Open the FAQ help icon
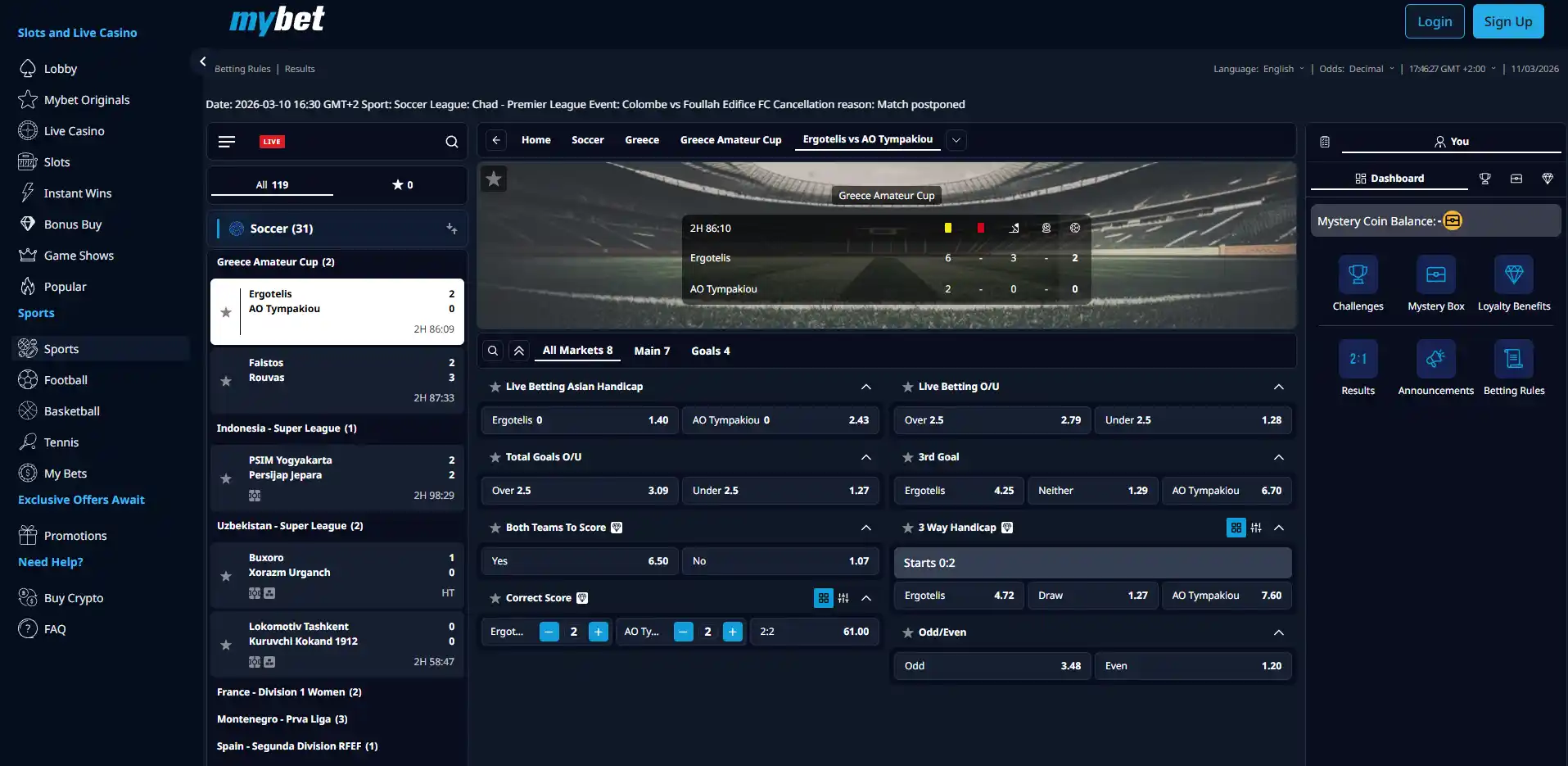The width and height of the screenshot is (1568, 766). point(28,629)
